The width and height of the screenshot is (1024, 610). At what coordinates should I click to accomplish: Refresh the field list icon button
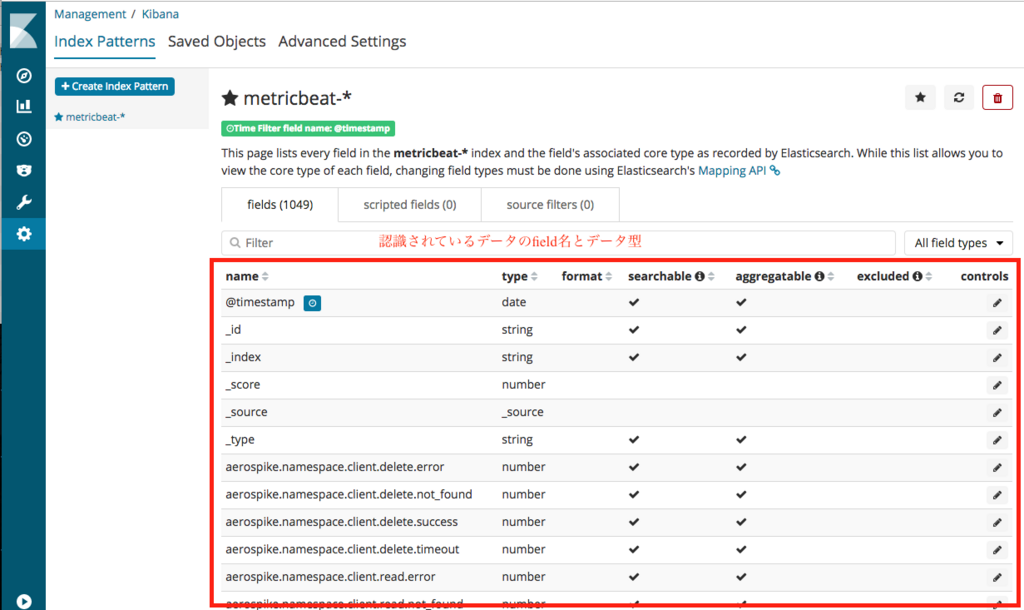click(x=959, y=98)
